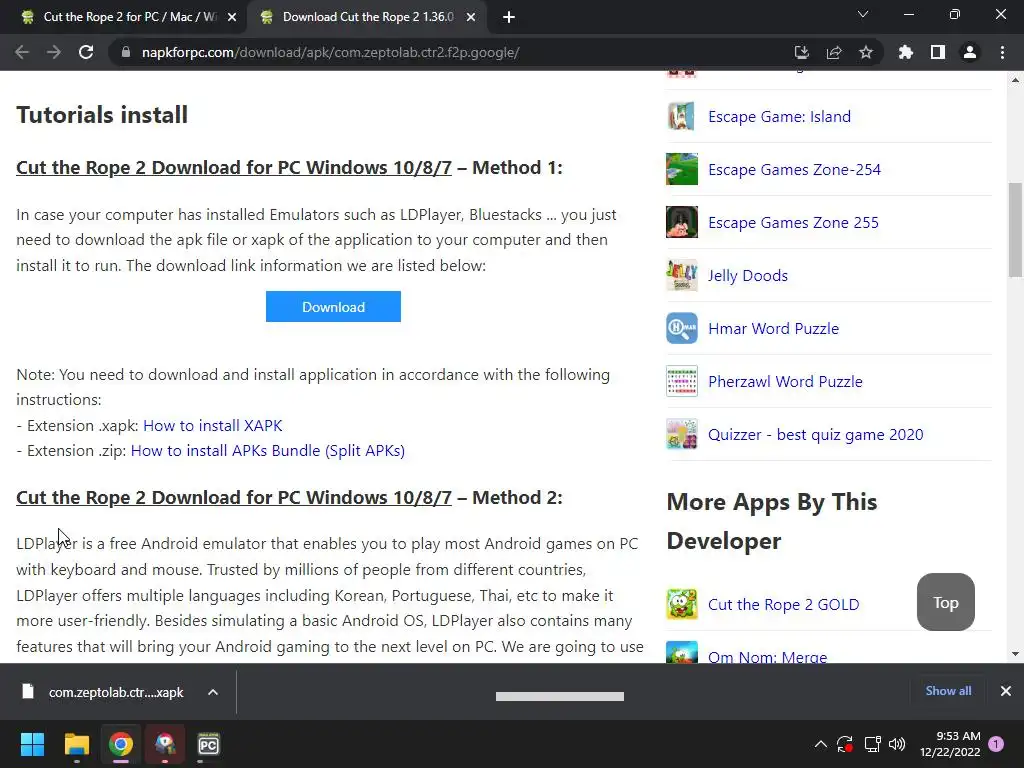Open 'Escape Game: Island' link

(779, 116)
